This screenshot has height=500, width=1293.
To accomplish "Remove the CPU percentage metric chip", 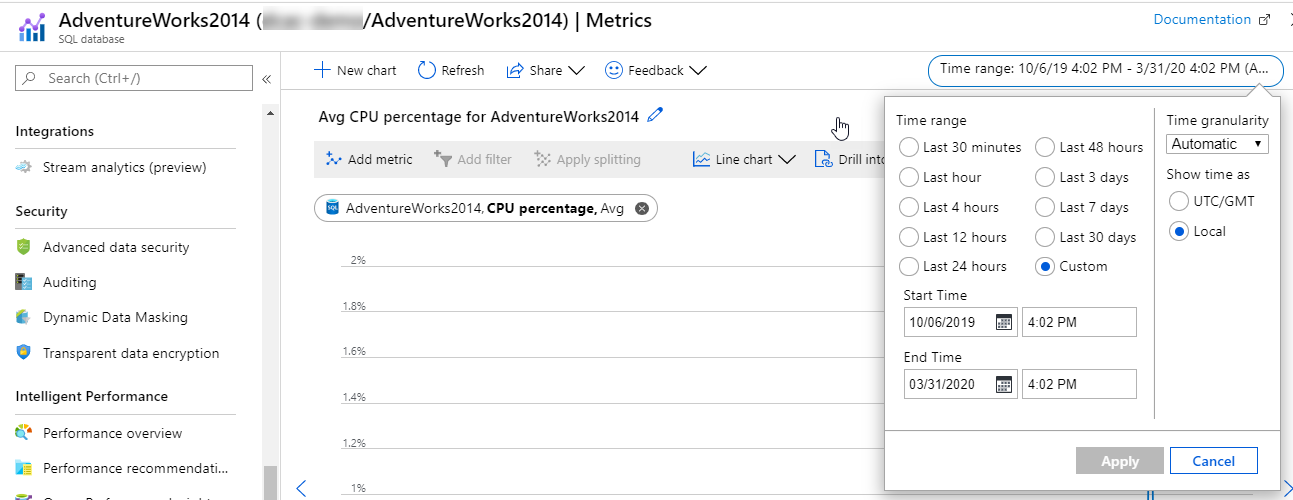I will point(642,208).
